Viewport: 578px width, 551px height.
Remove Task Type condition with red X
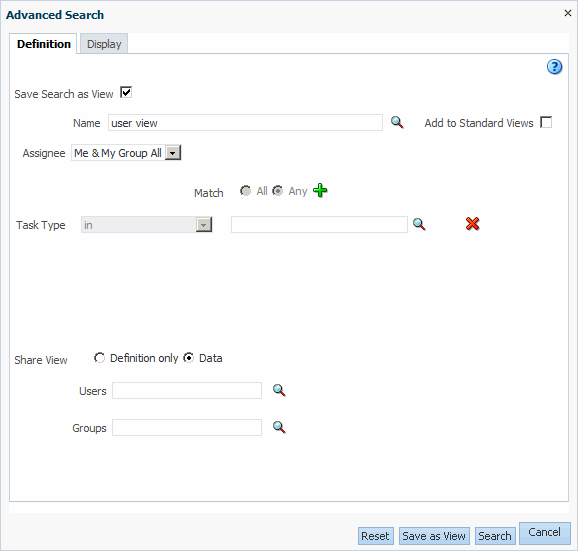[472, 224]
